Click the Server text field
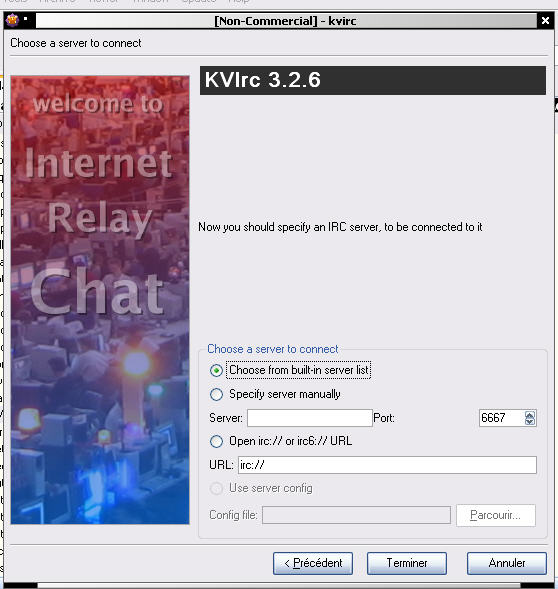This screenshot has width=558, height=589. 310,418
